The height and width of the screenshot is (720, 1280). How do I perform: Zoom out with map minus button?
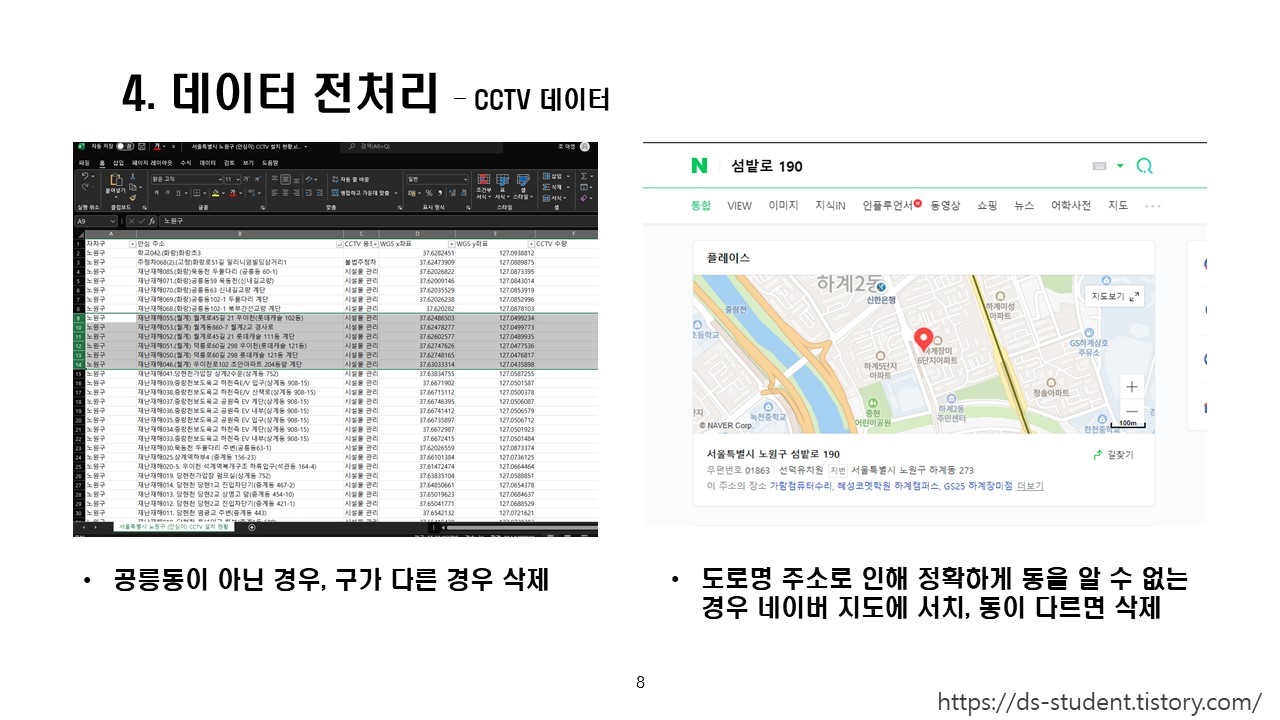click(1131, 411)
